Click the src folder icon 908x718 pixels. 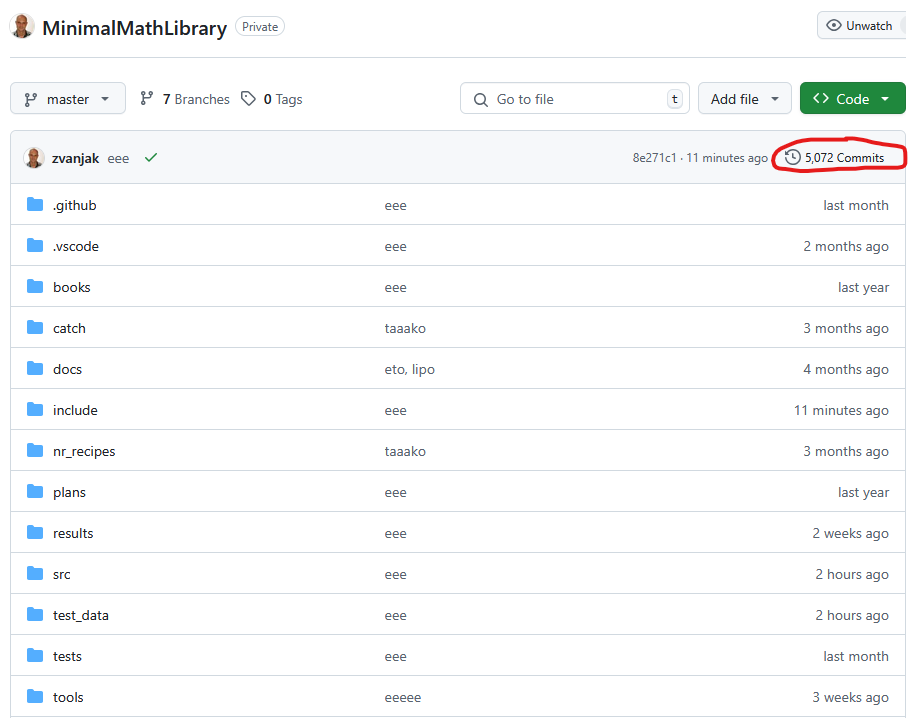(35, 574)
